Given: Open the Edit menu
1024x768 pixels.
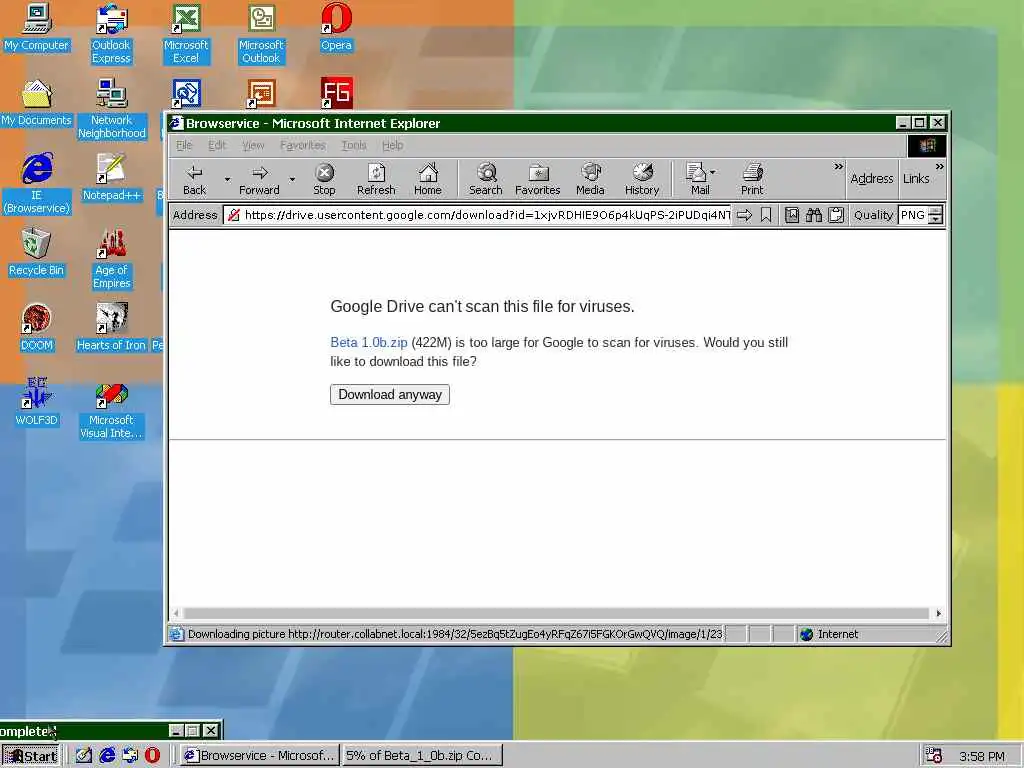Looking at the screenshot, I should point(217,145).
